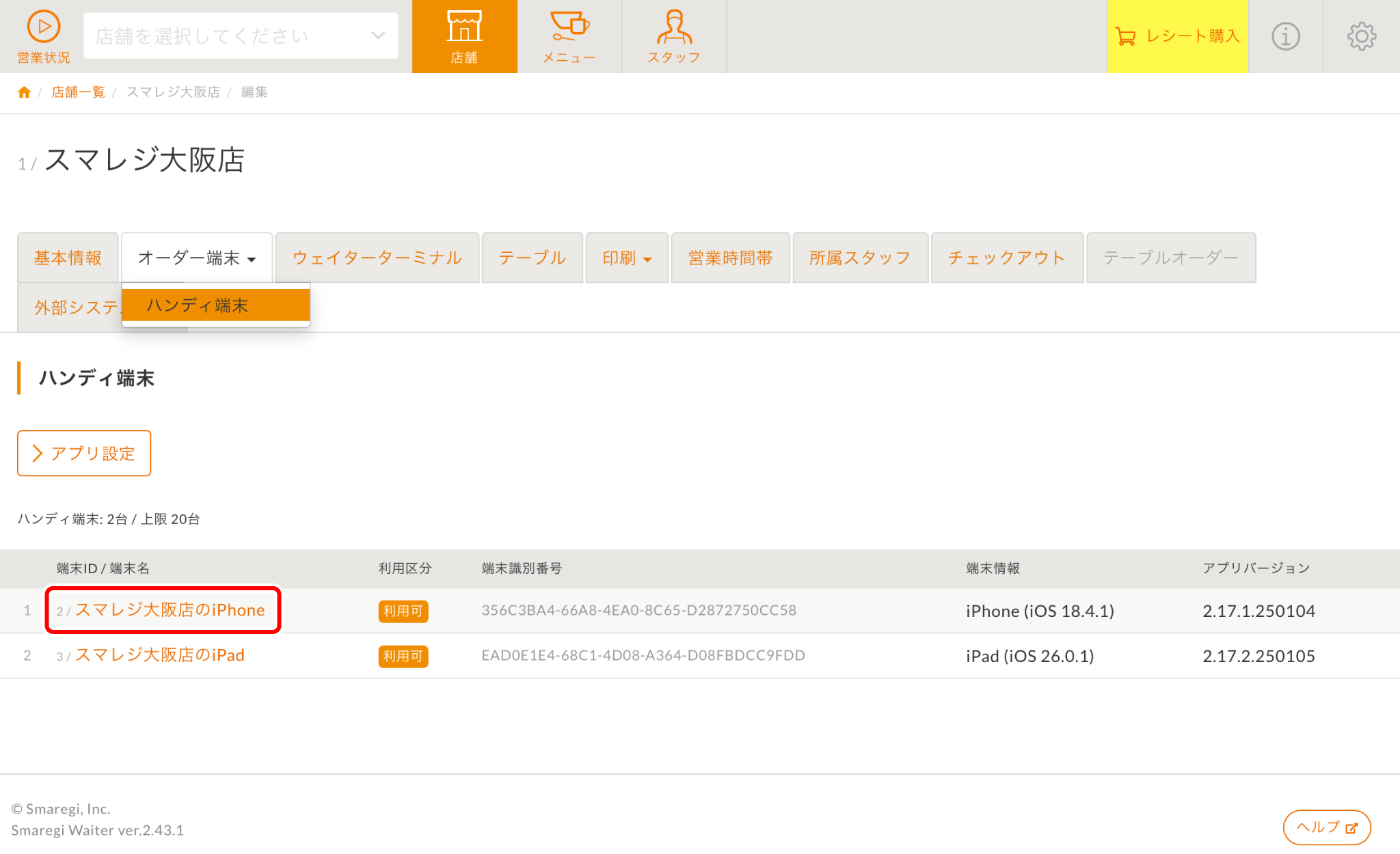1400x854 pixels.
Task: Select ハンディ端末 from dropdown menu
Action: pyautogui.click(x=215, y=305)
